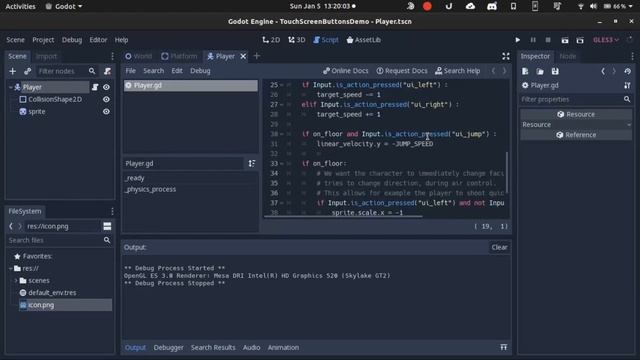Toggle distraction free mode
Image resolution: width=640 pixels, height=360 pixels.
pyautogui.click(x=506, y=56)
